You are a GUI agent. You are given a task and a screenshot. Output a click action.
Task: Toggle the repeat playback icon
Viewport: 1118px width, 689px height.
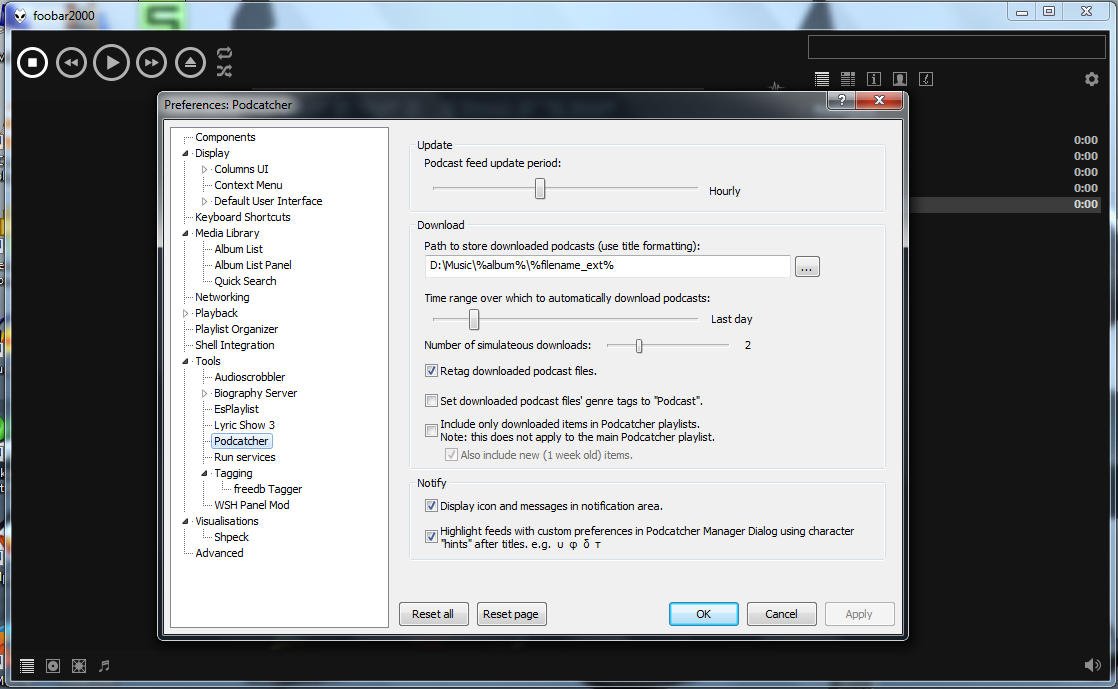(224, 53)
